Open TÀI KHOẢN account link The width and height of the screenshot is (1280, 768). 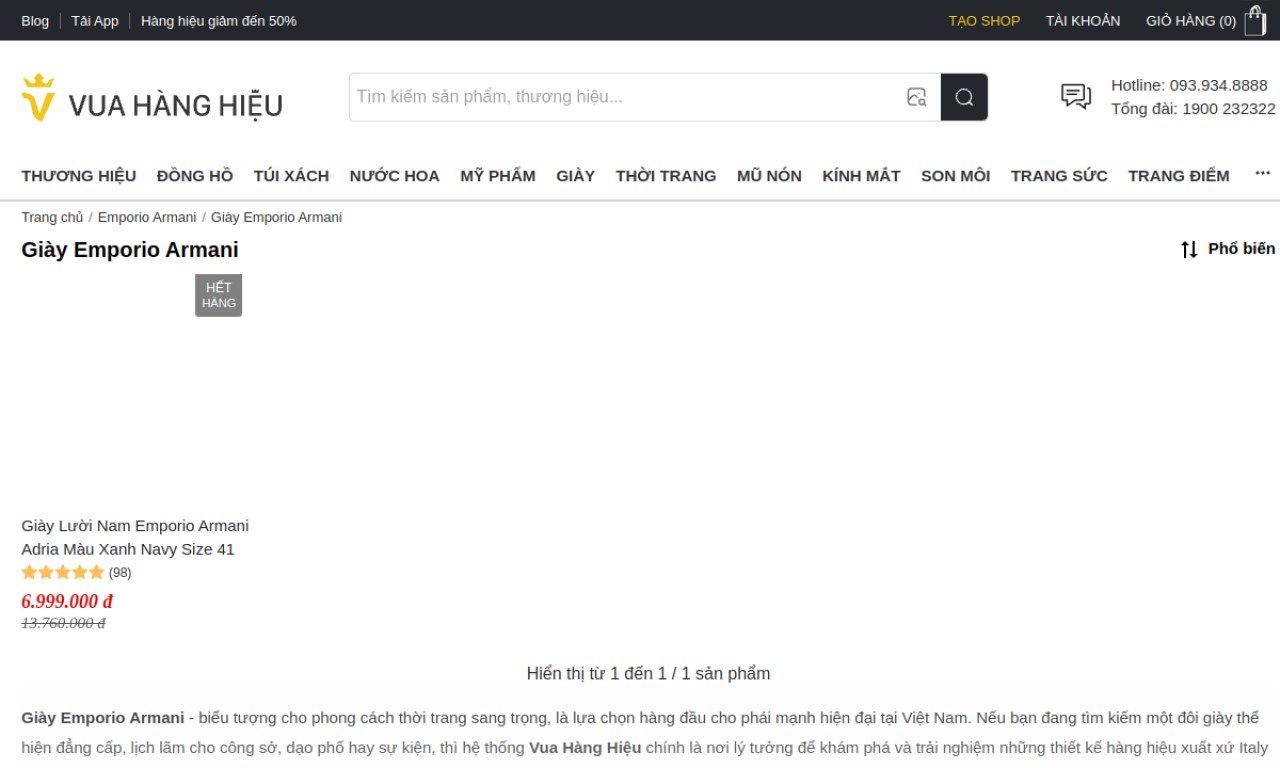coord(1083,21)
